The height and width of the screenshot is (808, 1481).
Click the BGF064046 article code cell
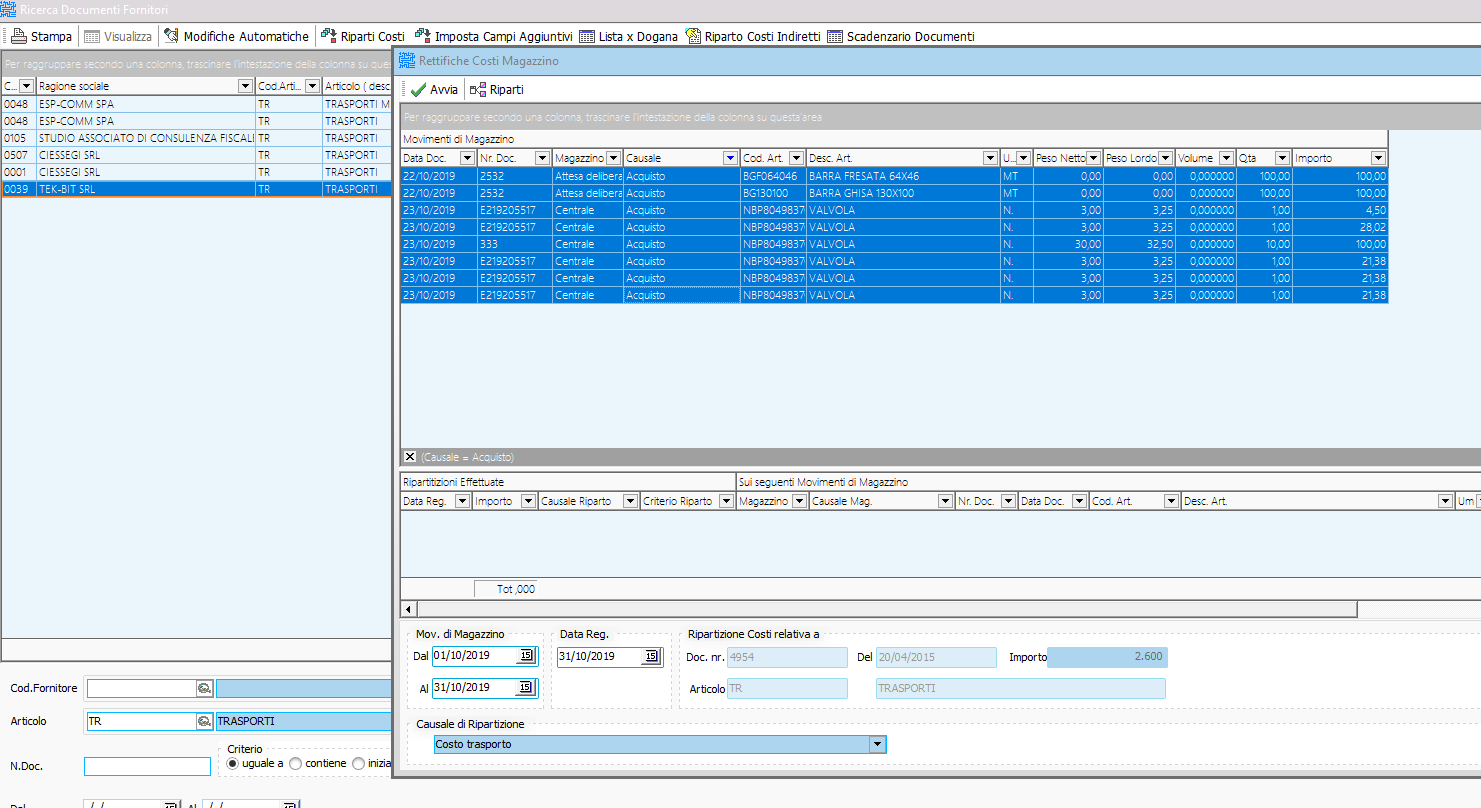click(x=773, y=176)
